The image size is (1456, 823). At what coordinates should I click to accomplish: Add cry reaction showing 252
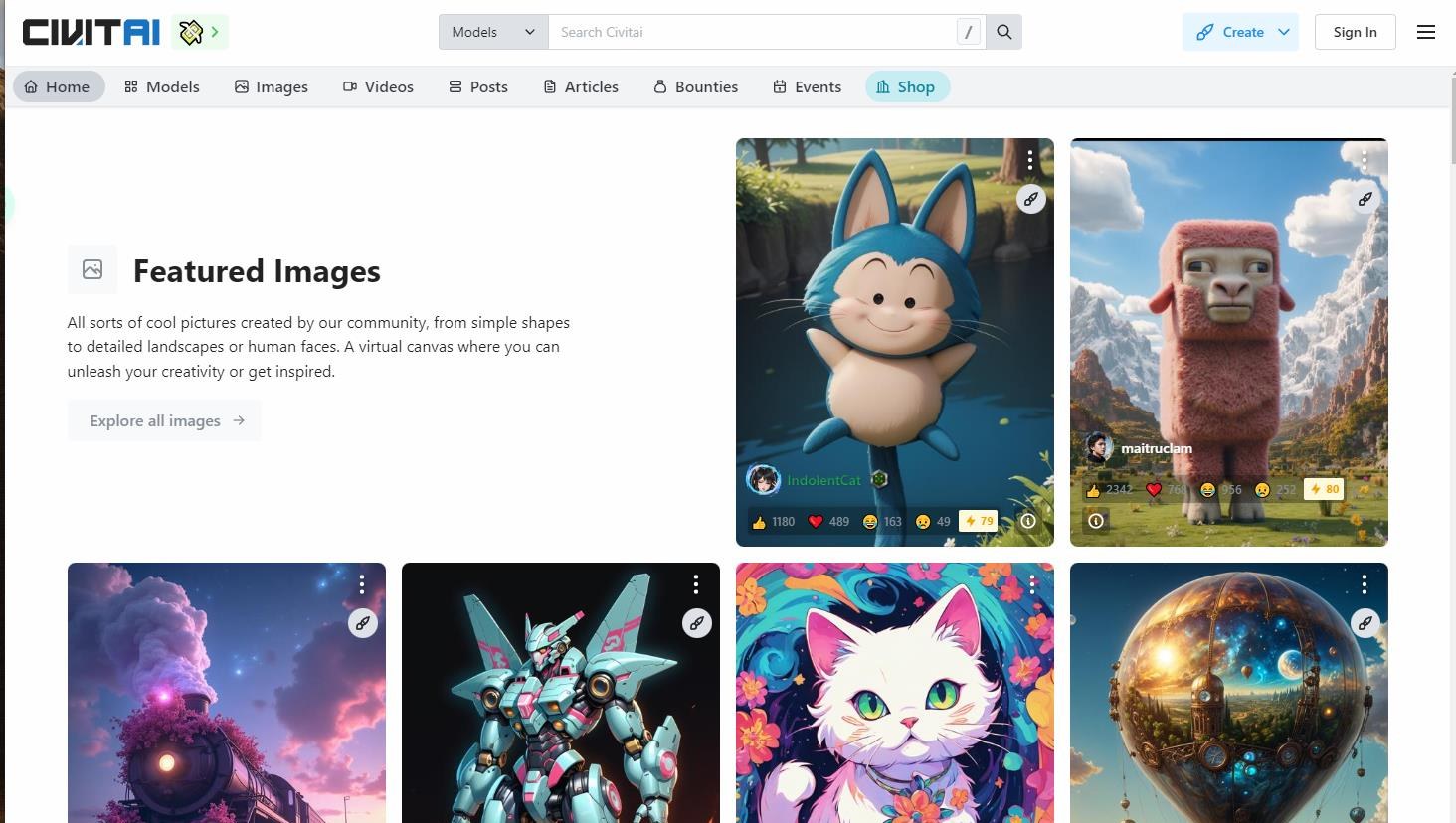pos(1275,489)
